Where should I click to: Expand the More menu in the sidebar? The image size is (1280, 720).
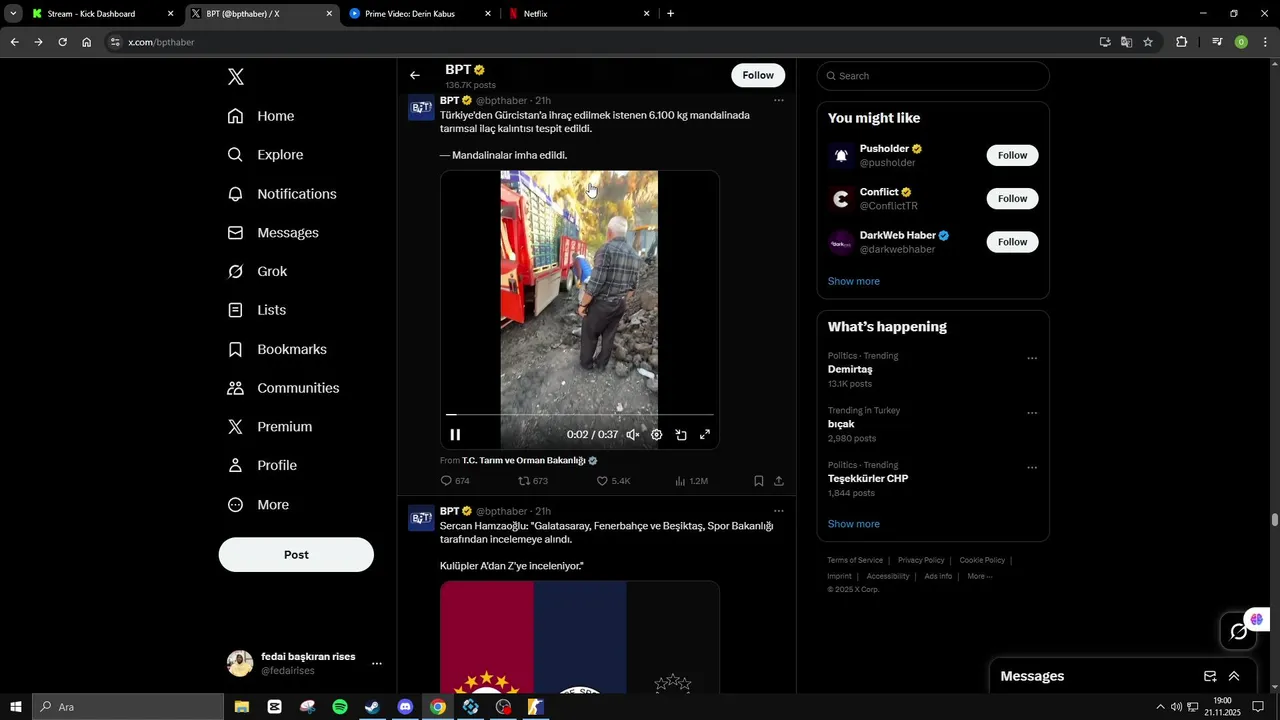click(x=258, y=505)
